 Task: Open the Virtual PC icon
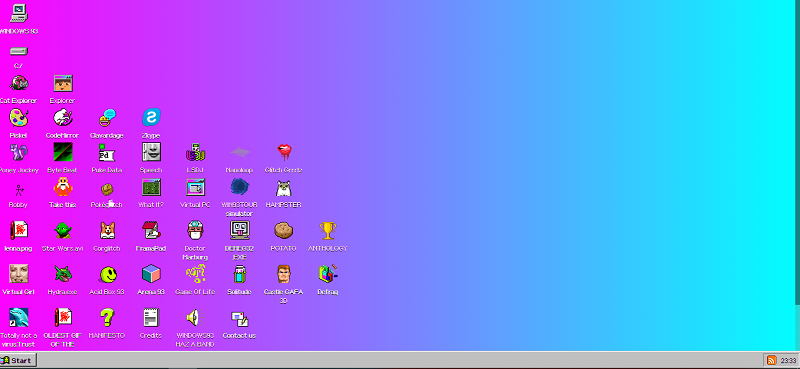[195, 187]
